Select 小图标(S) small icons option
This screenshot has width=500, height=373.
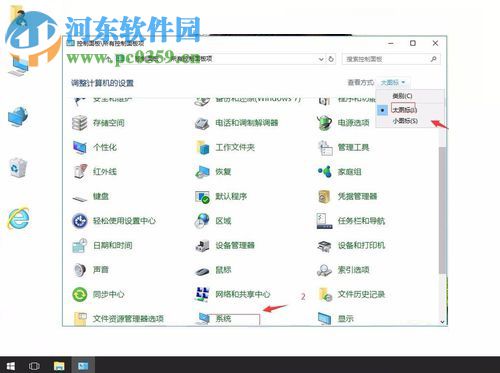point(405,121)
